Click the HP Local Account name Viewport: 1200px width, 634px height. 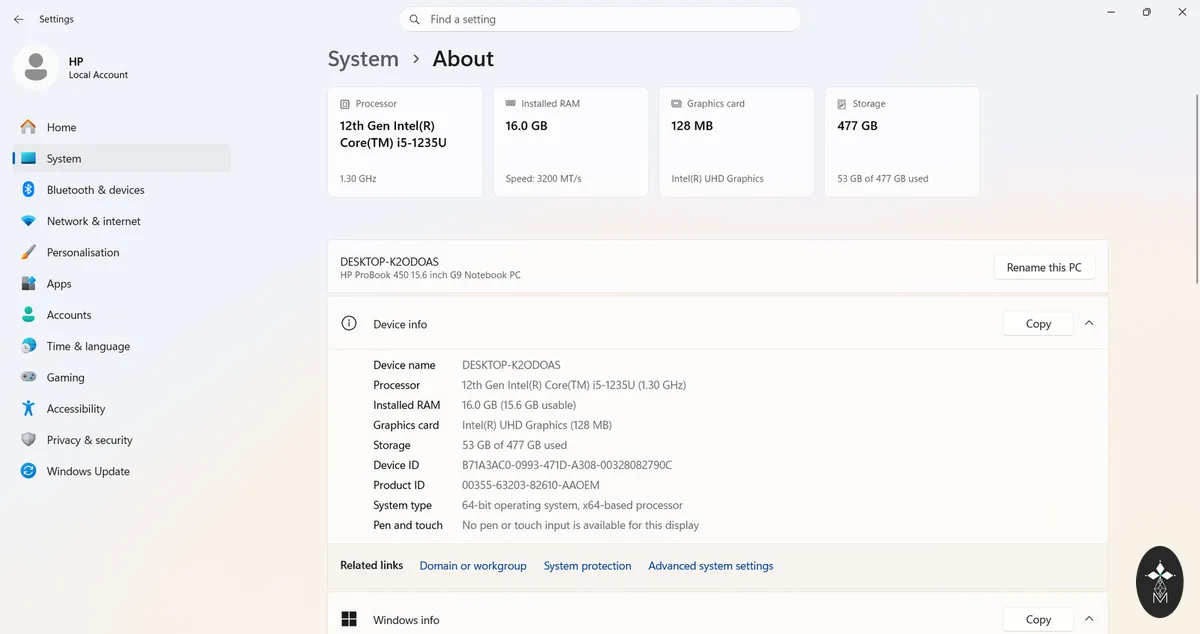[x=98, y=68]
